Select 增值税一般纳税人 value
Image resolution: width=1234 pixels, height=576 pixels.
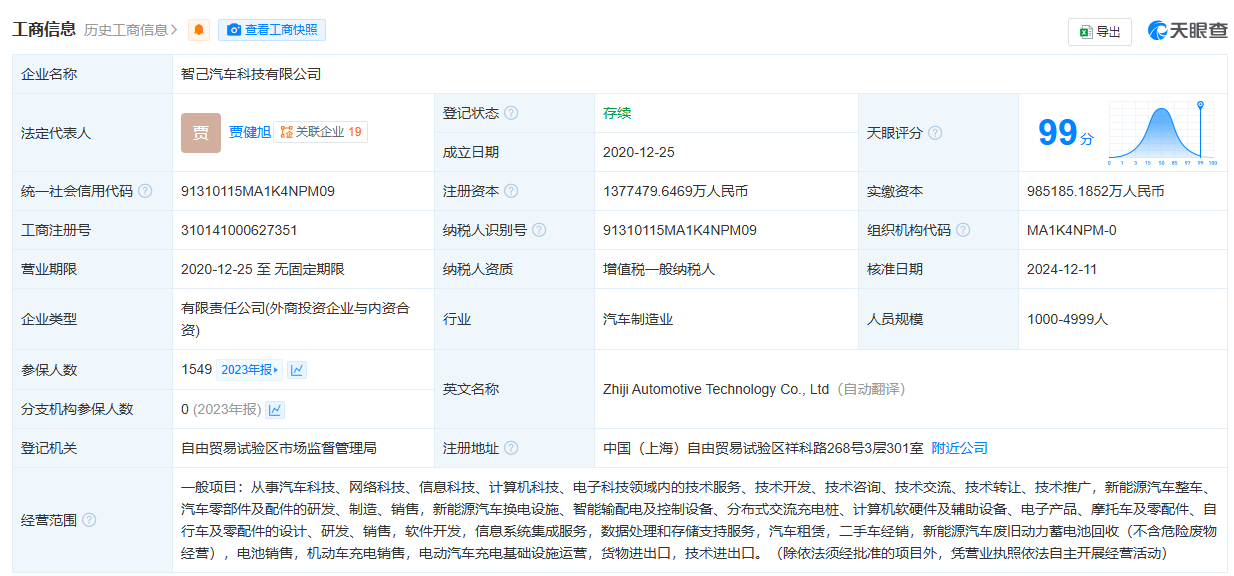(659, 269)
